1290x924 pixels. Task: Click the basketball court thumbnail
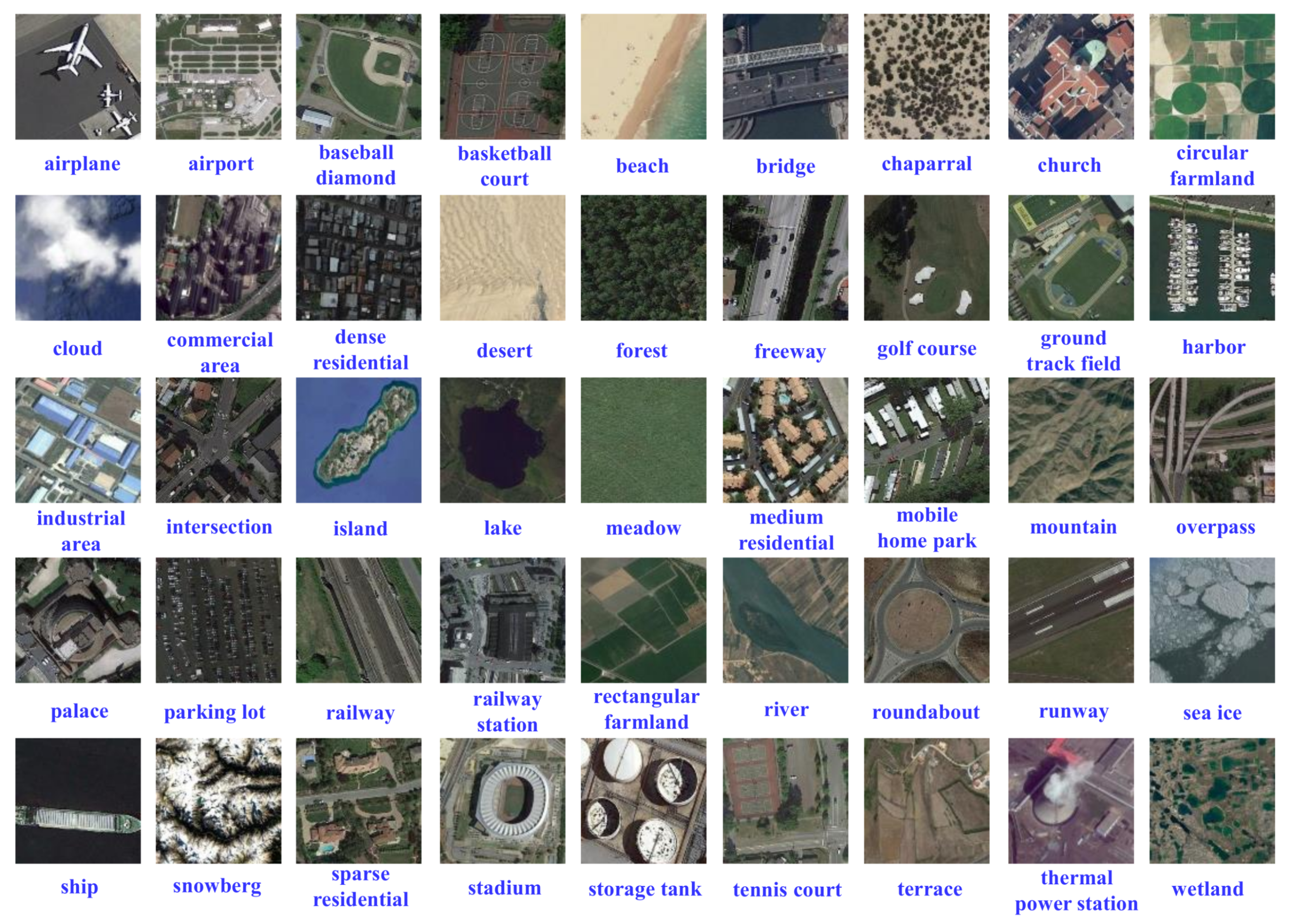pyautogui.click(x=502, y=77)
